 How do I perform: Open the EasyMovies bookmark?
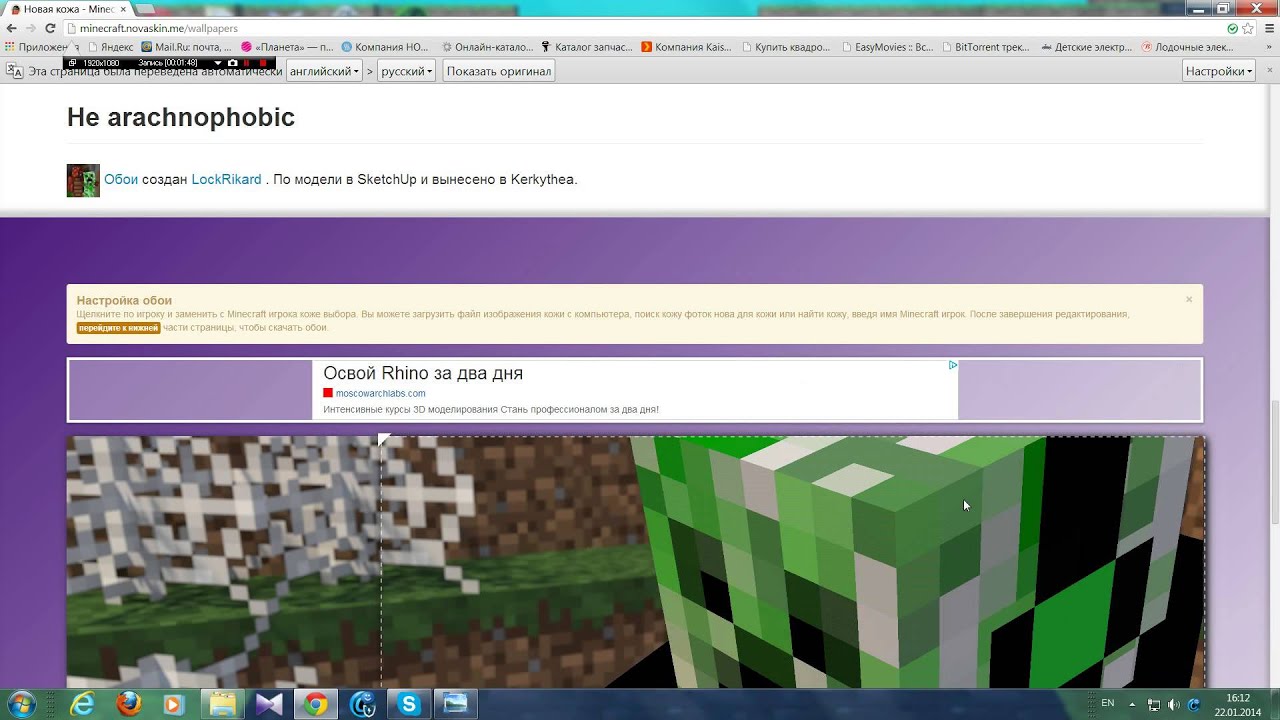coord(887,47)
